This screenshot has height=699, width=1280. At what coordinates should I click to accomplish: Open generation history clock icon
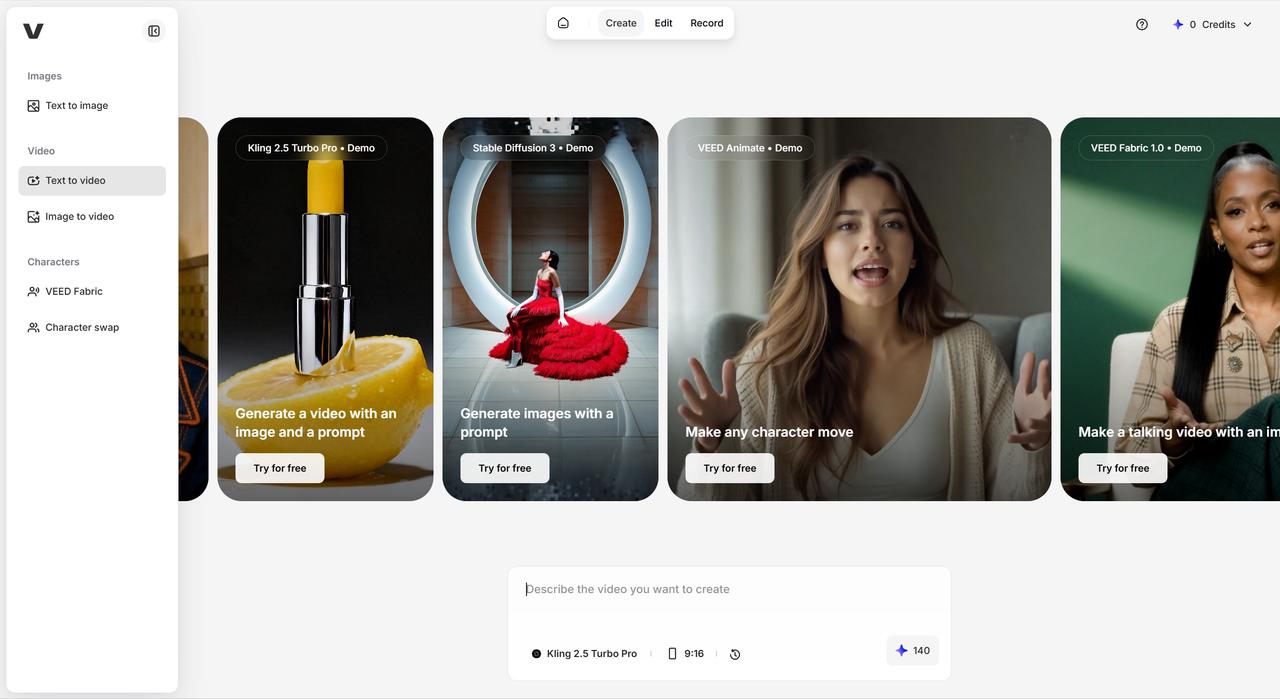coord(735,654)
